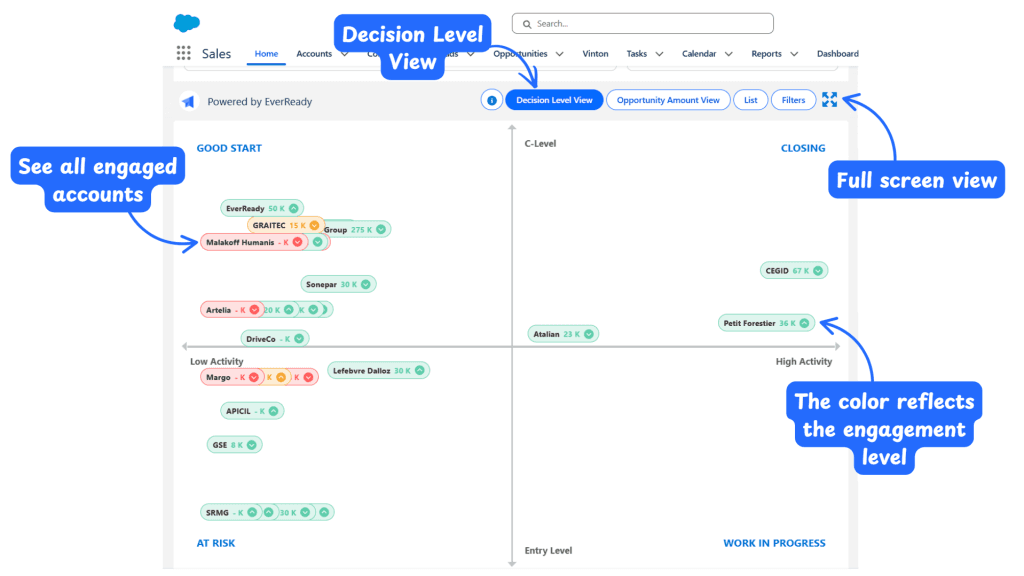Image resolution: width=1024 pixels, height=576 pixels.
Task: Click the arrow icon on CEGID chip
Action: (x=818, y=270)
